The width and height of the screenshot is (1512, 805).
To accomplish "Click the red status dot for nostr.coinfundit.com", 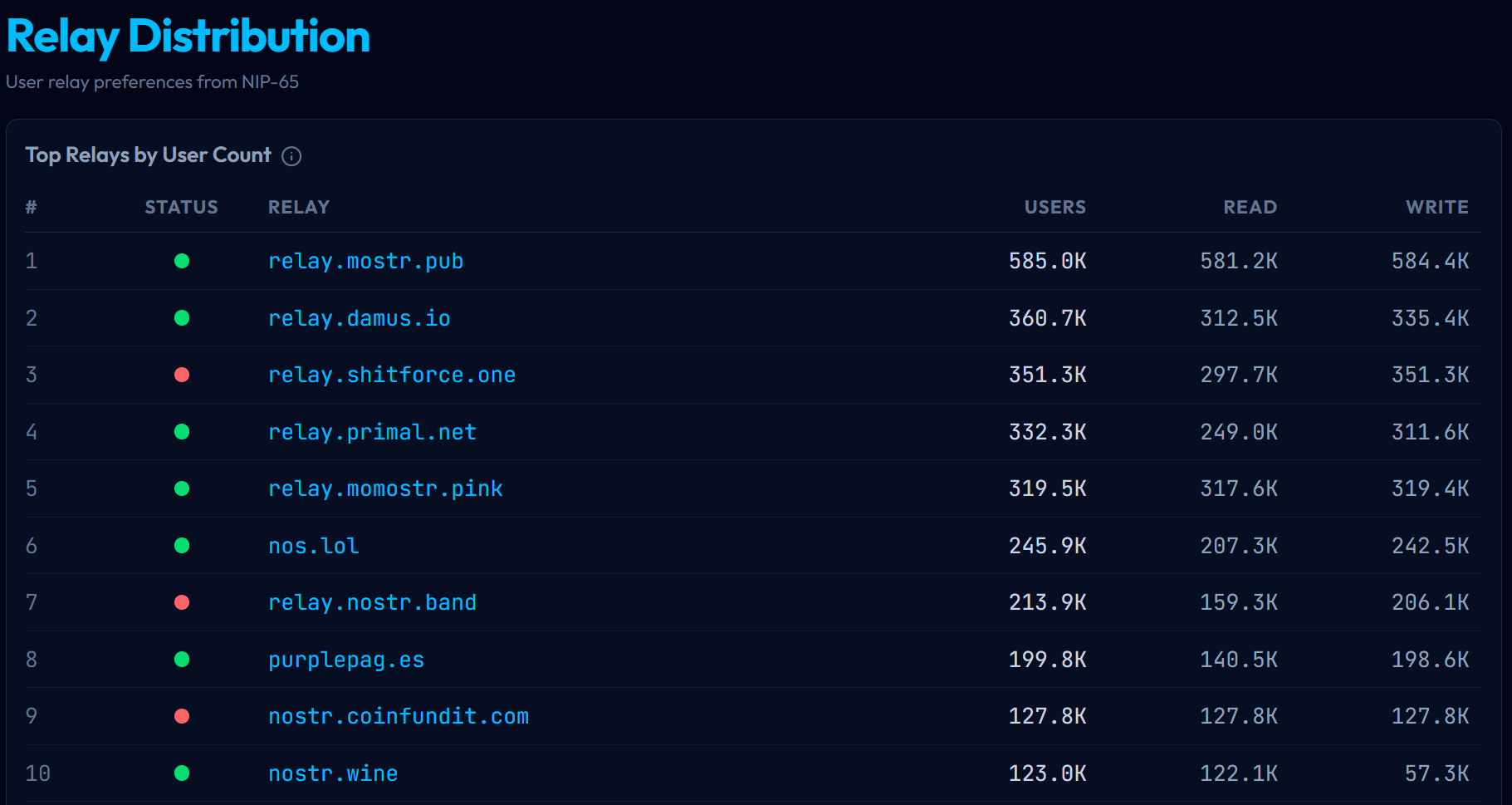I will tap(182, 716).
